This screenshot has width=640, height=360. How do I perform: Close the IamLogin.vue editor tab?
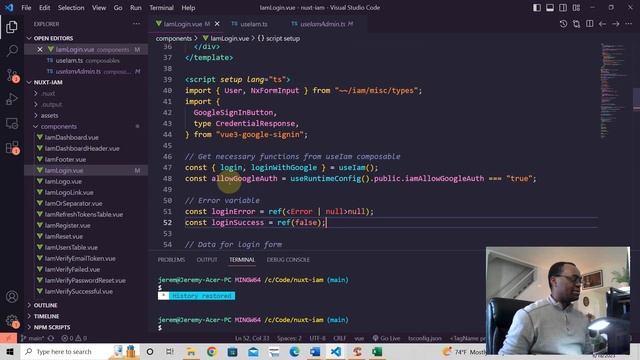coord(217,24)
